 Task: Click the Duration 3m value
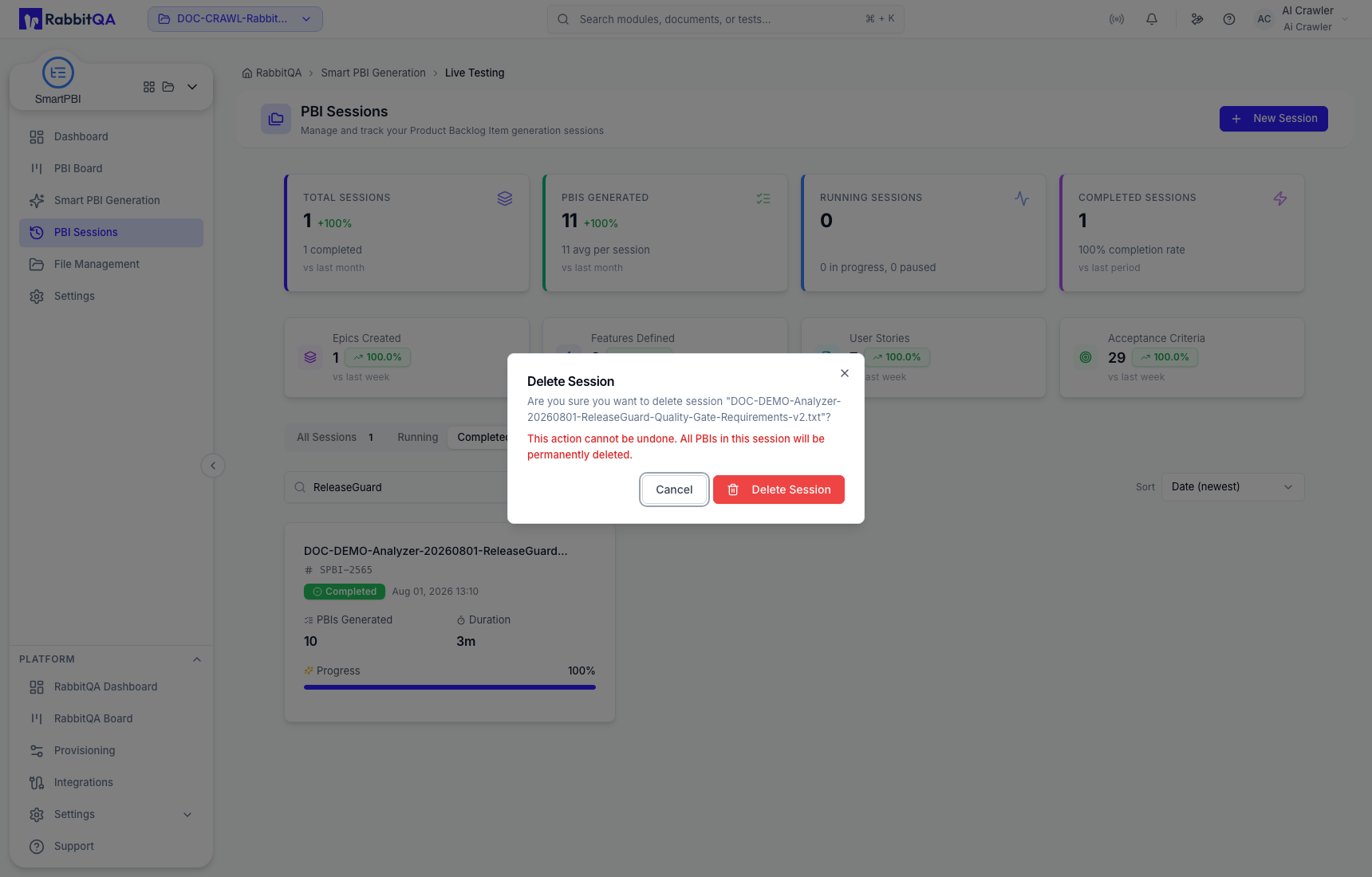click(466, 642)
